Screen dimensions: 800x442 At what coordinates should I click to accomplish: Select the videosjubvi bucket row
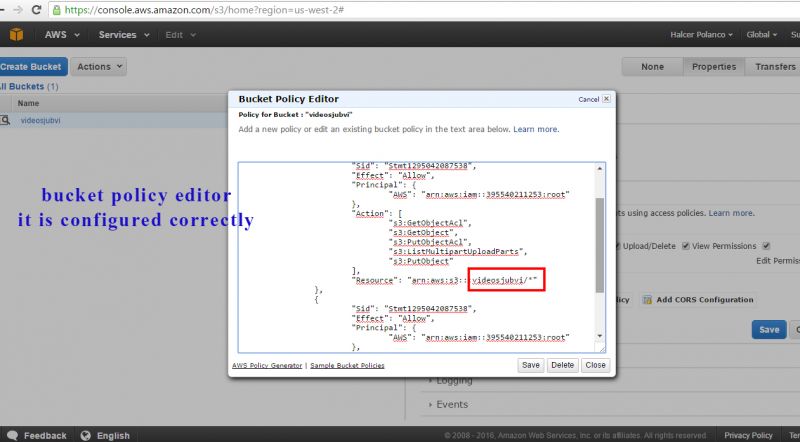[114, 120]
